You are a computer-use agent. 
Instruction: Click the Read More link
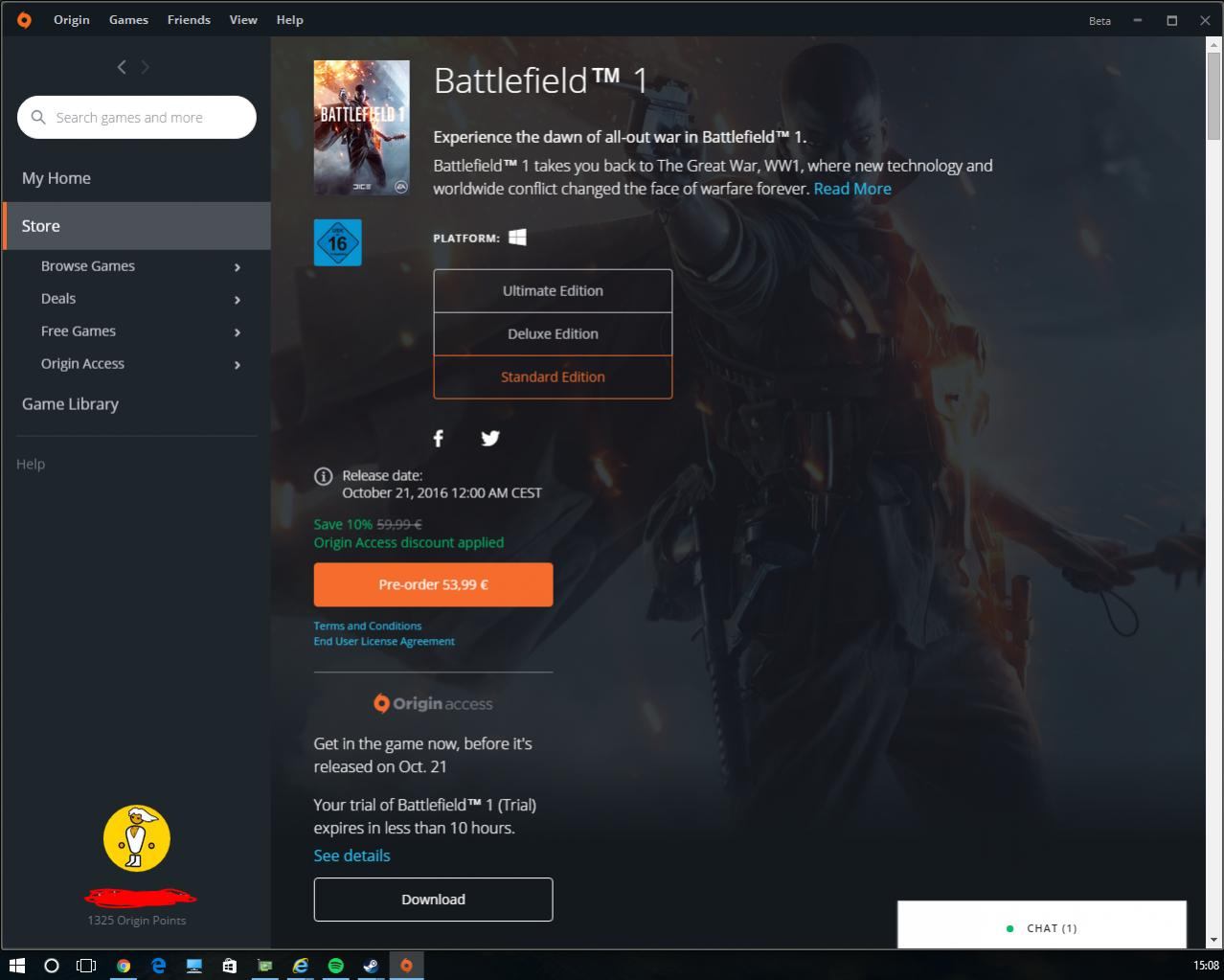[x=852, y=189]
